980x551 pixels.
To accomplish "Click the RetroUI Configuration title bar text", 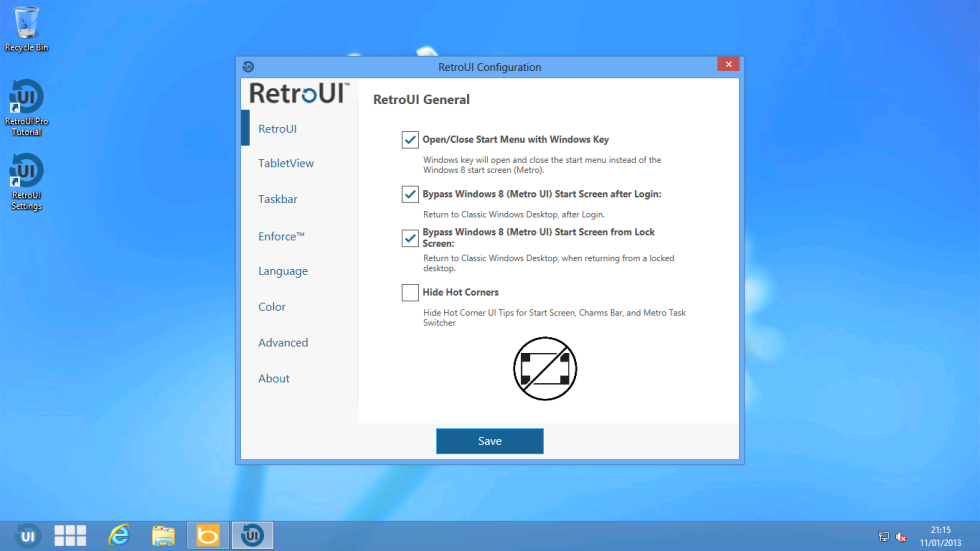I will 489,67.
